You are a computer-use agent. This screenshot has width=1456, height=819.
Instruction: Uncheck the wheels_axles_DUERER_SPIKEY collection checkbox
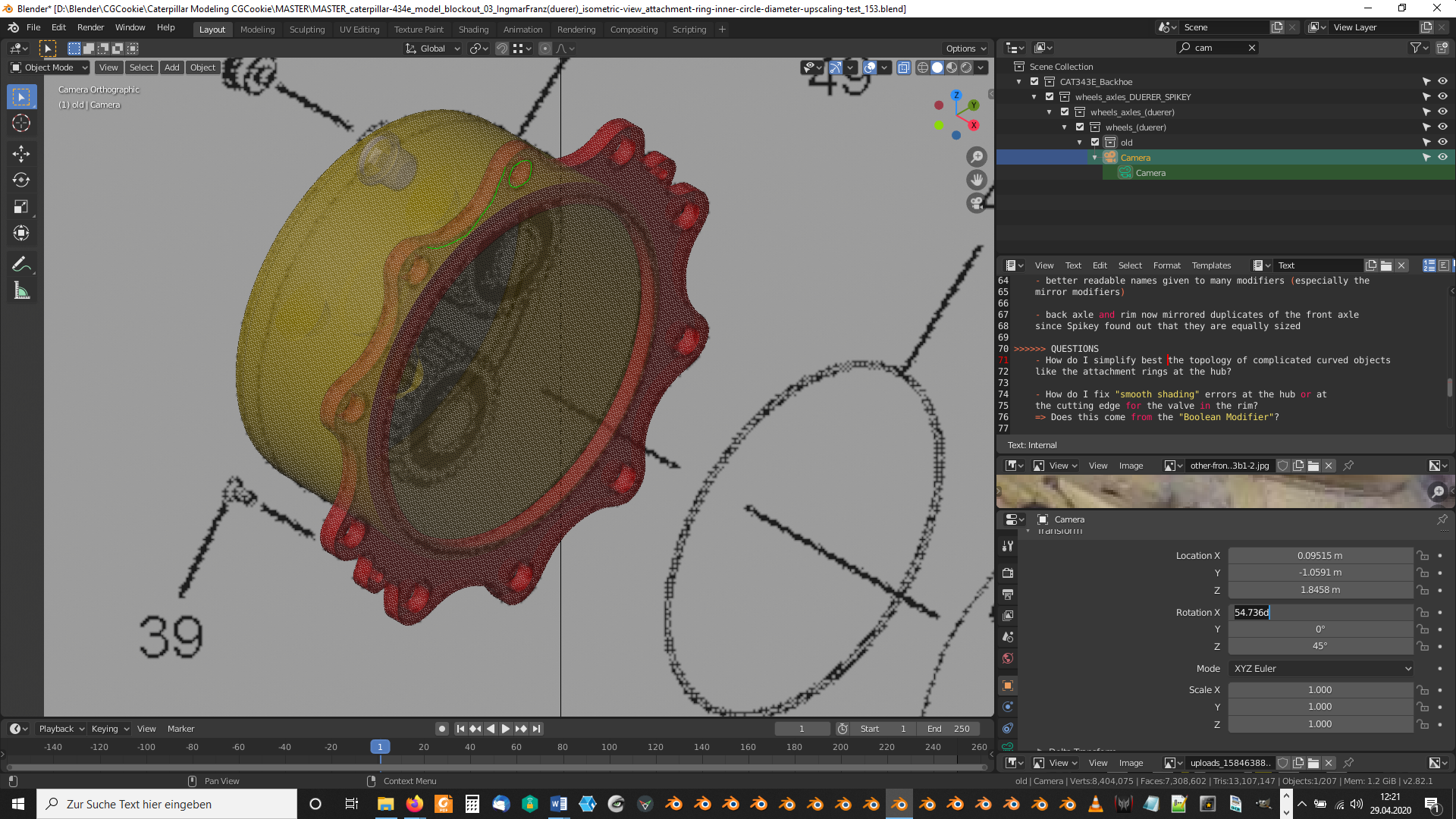point(1050,97)
